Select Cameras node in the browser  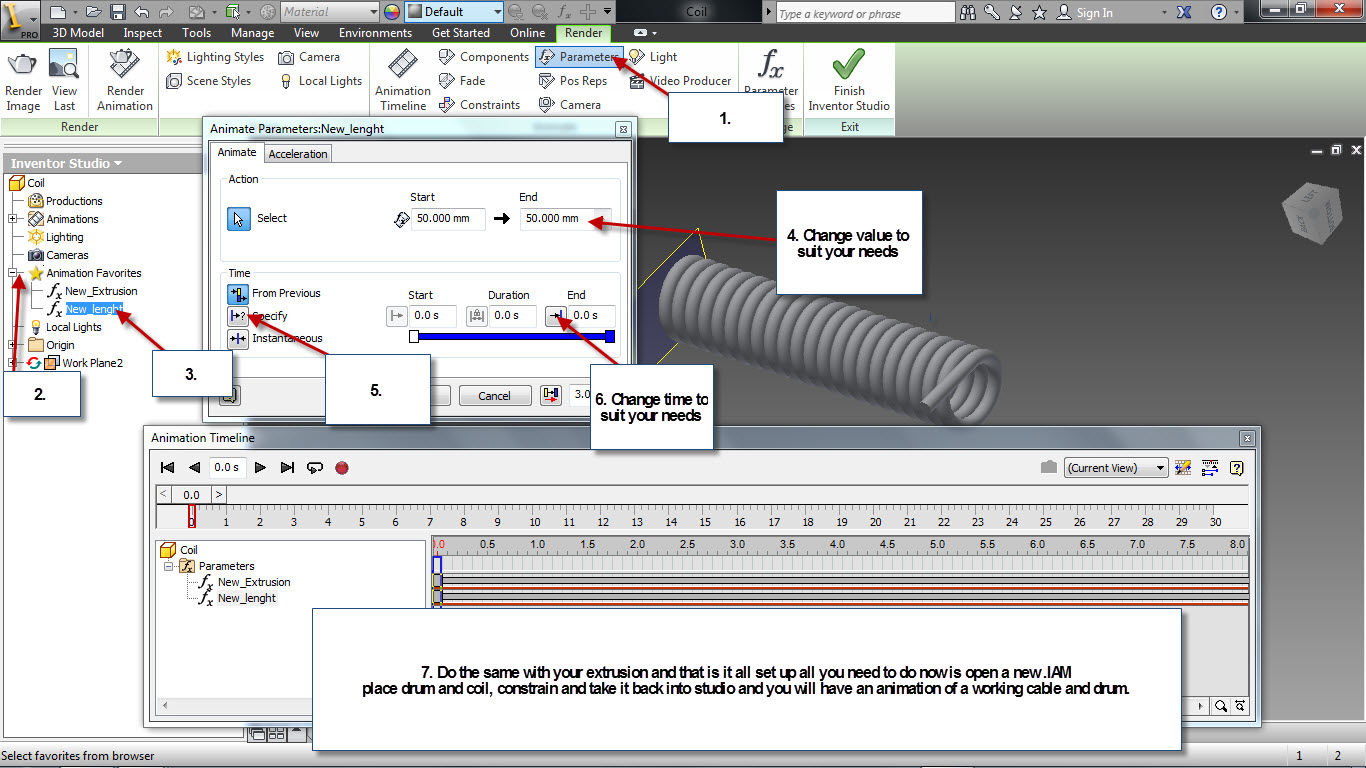point(67,255)
